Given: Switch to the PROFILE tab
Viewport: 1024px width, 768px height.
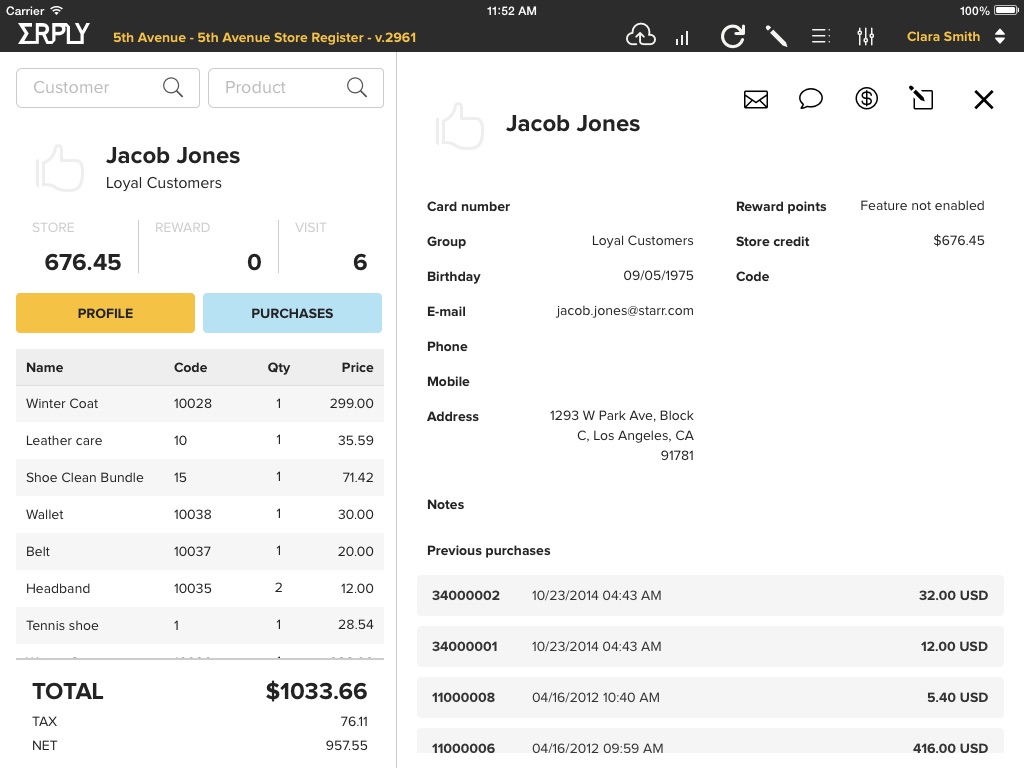Looking at the screenshot, I should click(x=105, y=313).
